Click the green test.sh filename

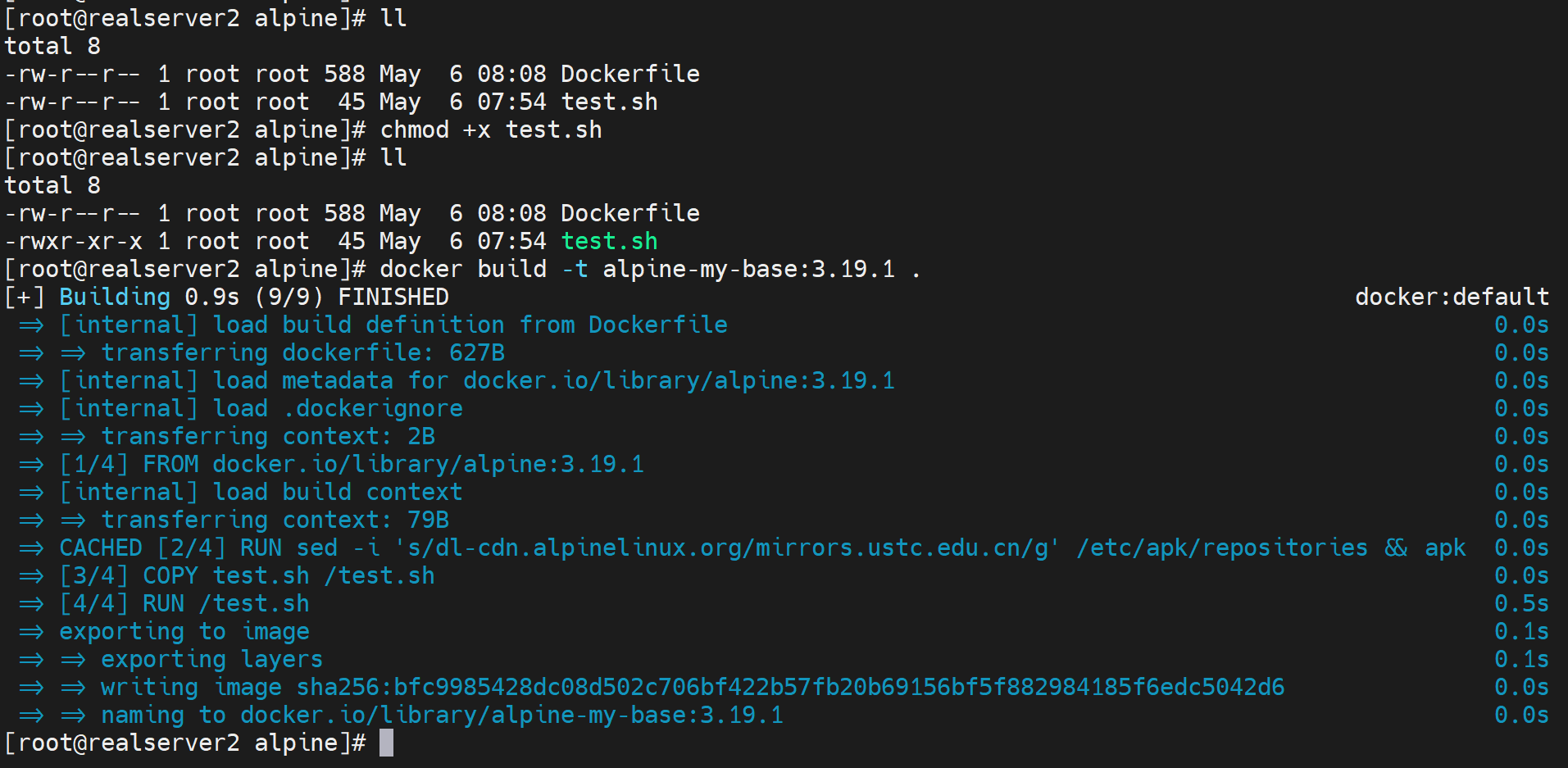coord(609,242)
